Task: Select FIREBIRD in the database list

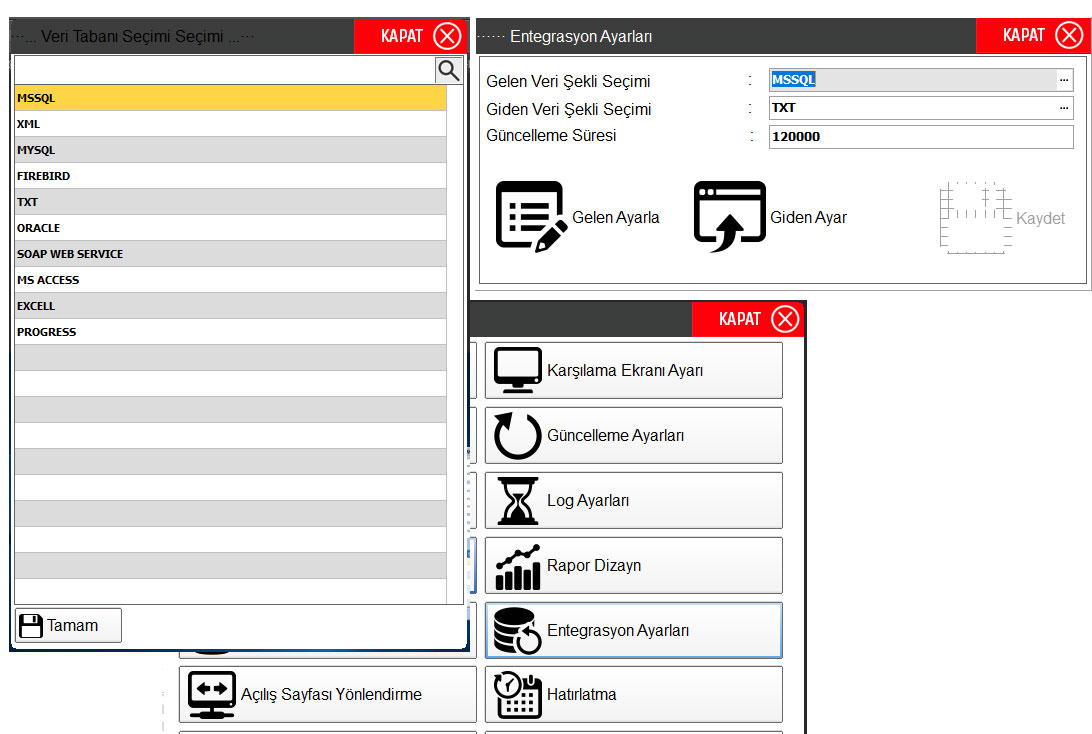Action: click(230, 176)
